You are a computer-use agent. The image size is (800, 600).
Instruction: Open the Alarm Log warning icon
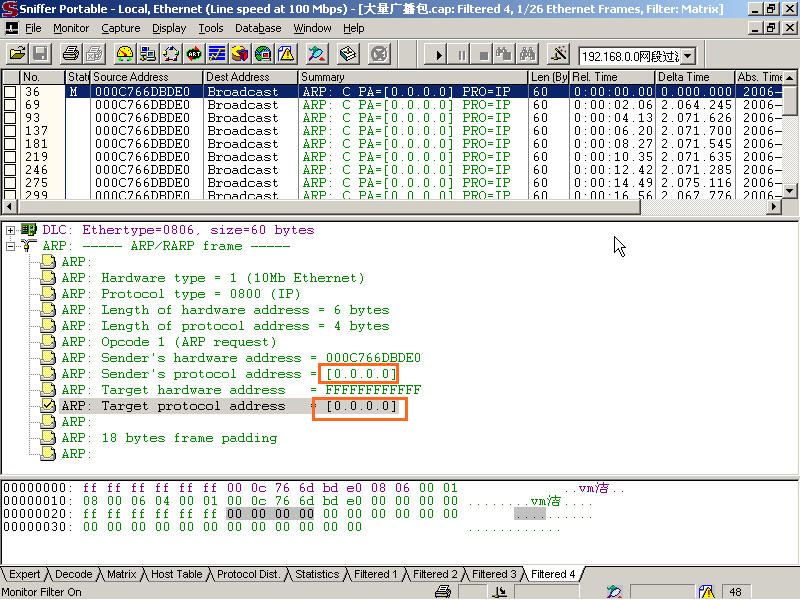[x=286, y=53]
